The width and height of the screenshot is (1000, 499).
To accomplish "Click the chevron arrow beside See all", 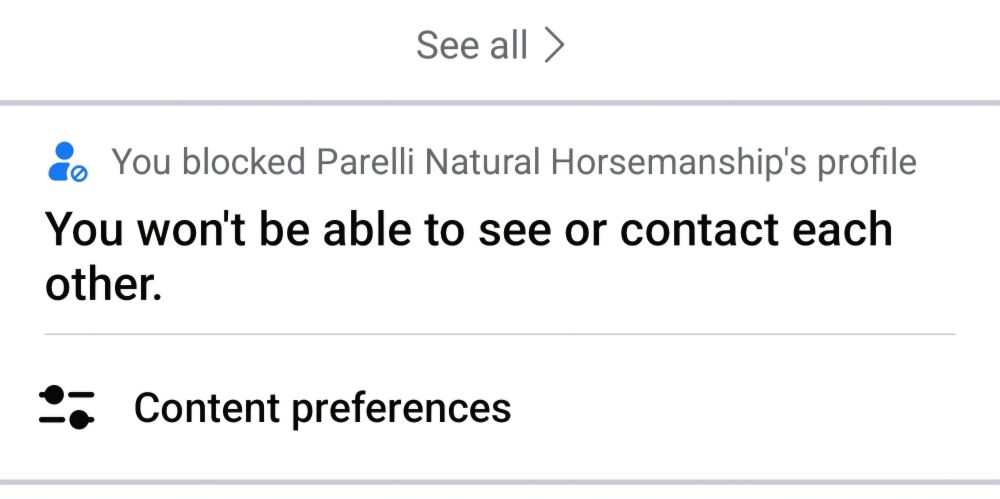I will [554, 45].
